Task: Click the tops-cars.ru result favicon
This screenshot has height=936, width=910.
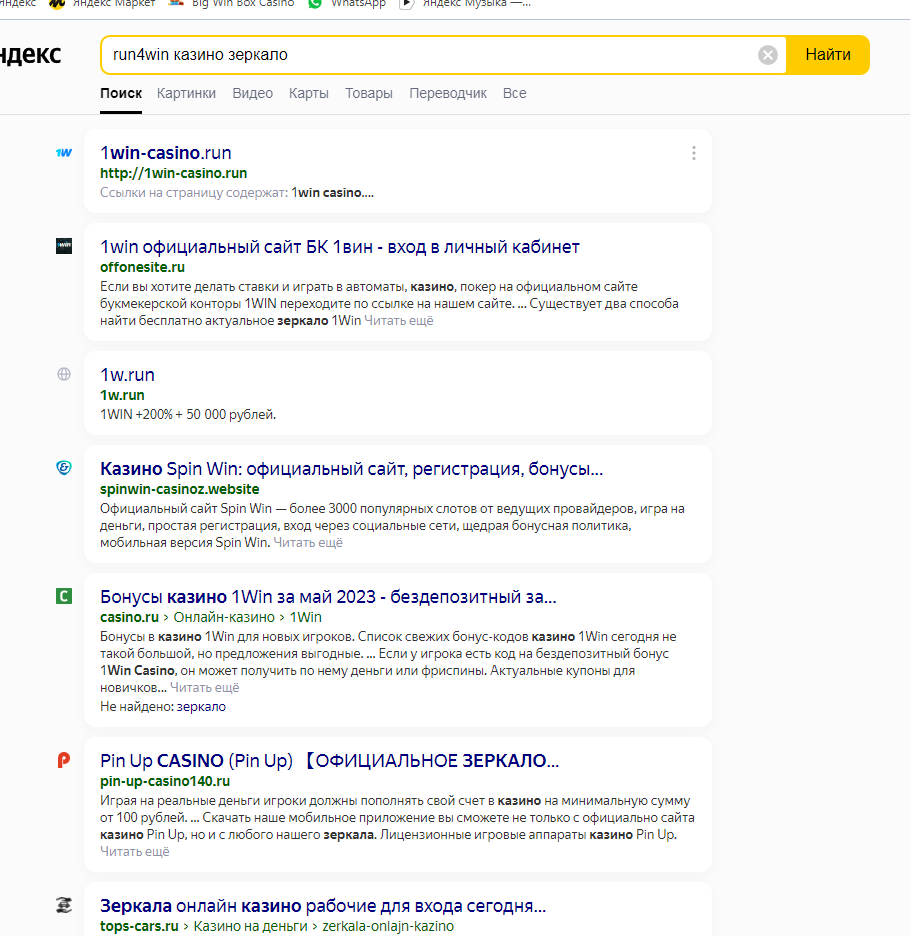Action: pyautogui.click(x=64, y=906)
